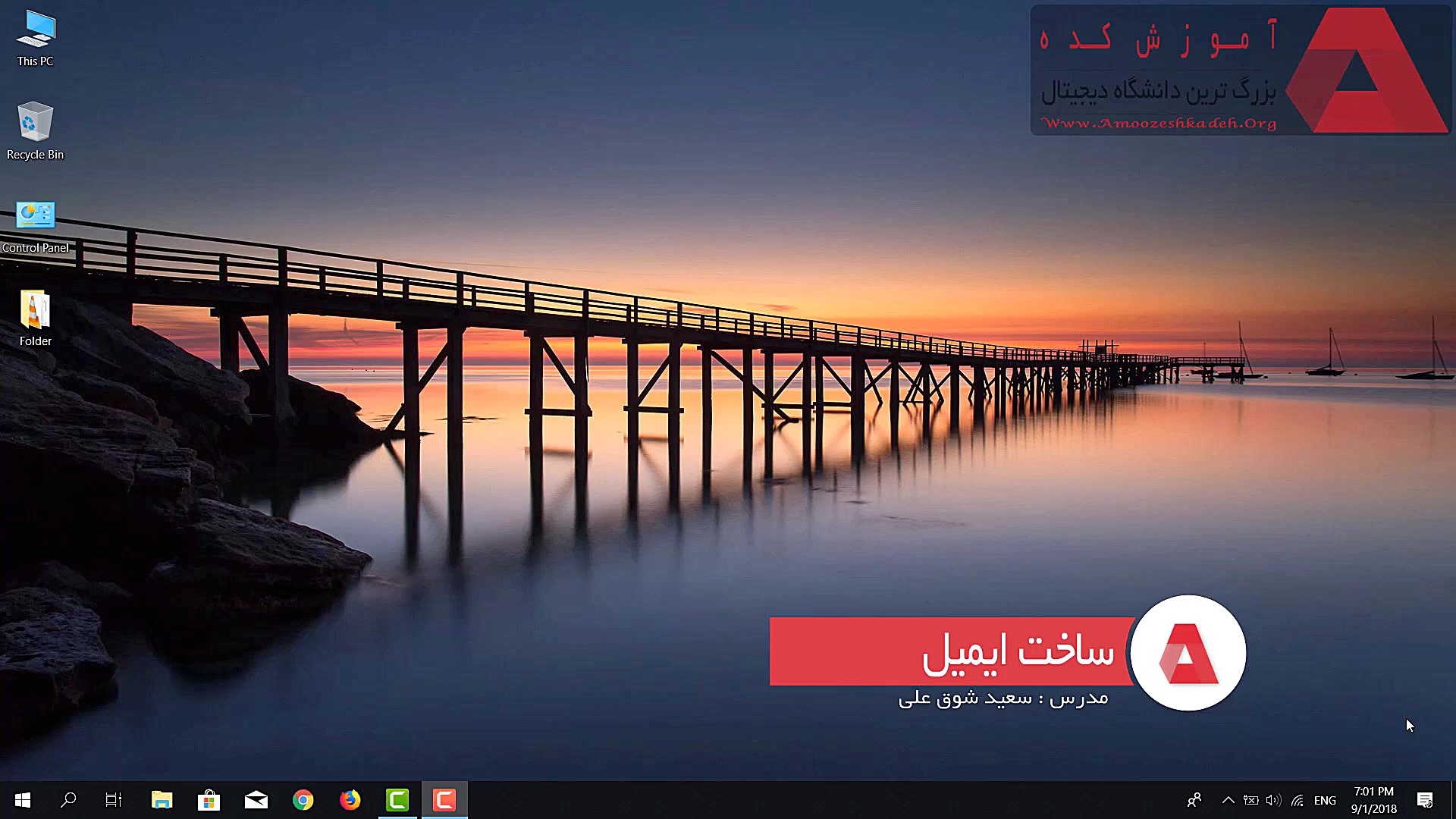Open Microsoft Store from the taskbar
This screenshot has width=1456, height=819.
(209, 800)
